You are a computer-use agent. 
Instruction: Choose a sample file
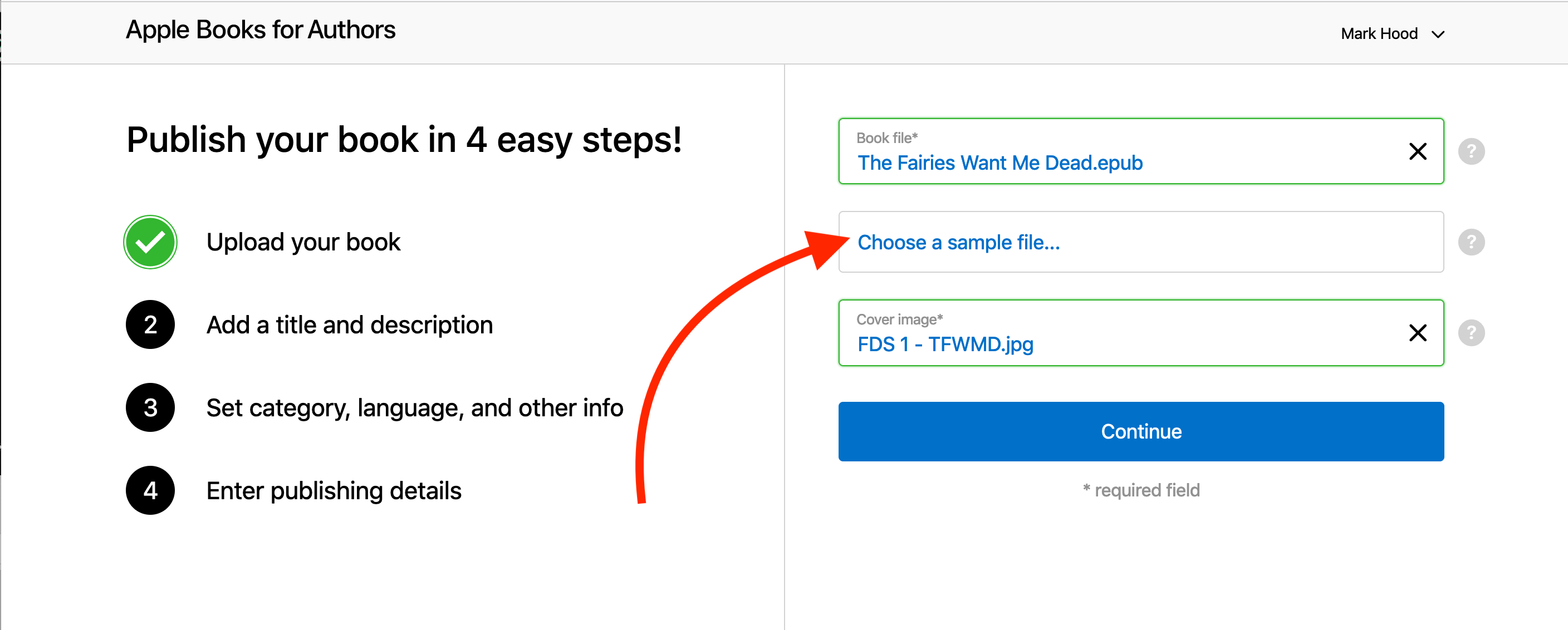click(958, 243)
